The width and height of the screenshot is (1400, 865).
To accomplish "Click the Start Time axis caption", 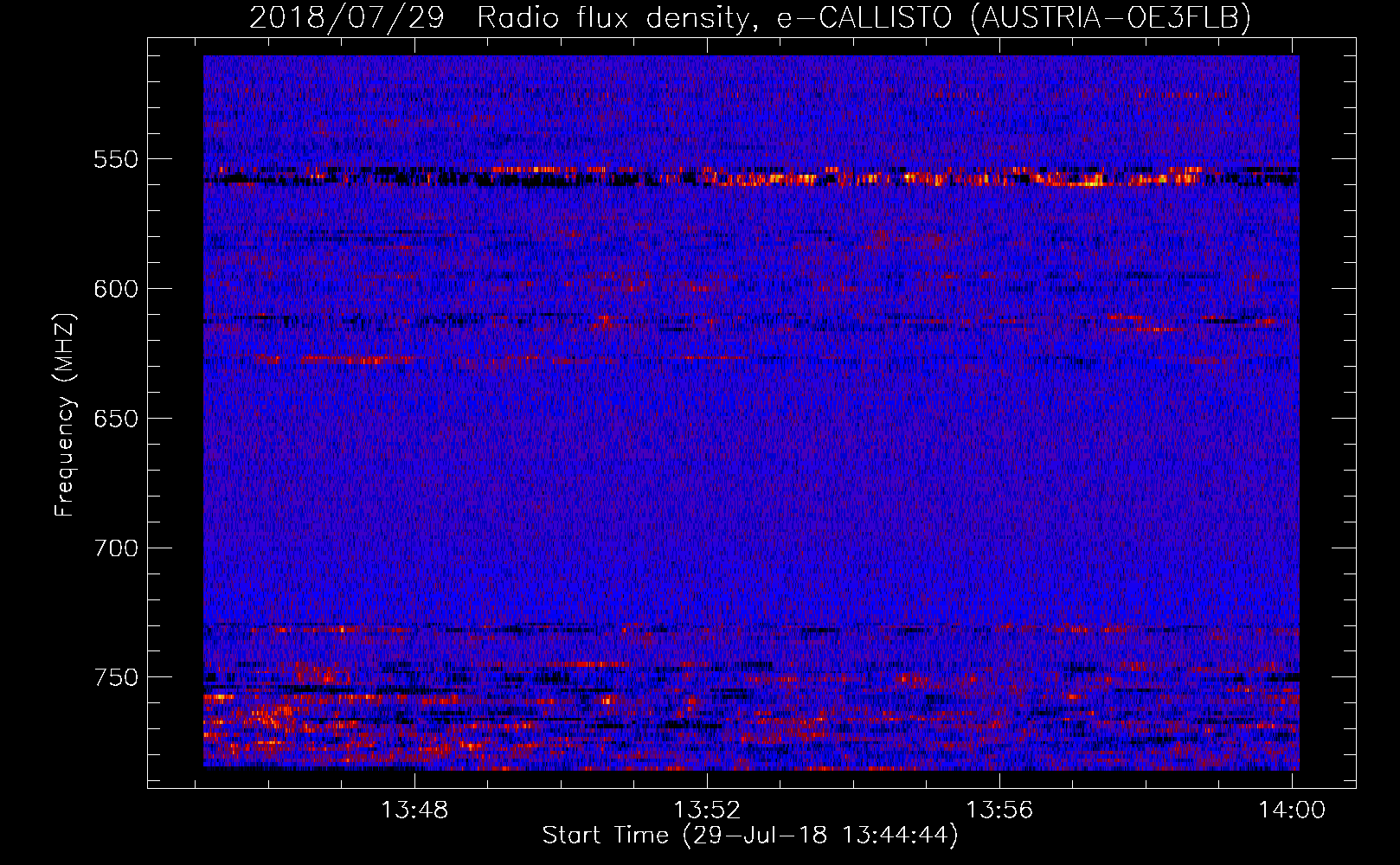I will (x=750, y=836).
